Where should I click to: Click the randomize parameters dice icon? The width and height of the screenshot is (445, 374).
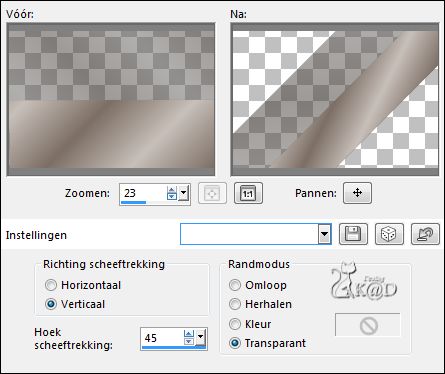pyautogui.click(x=389, y=234)
